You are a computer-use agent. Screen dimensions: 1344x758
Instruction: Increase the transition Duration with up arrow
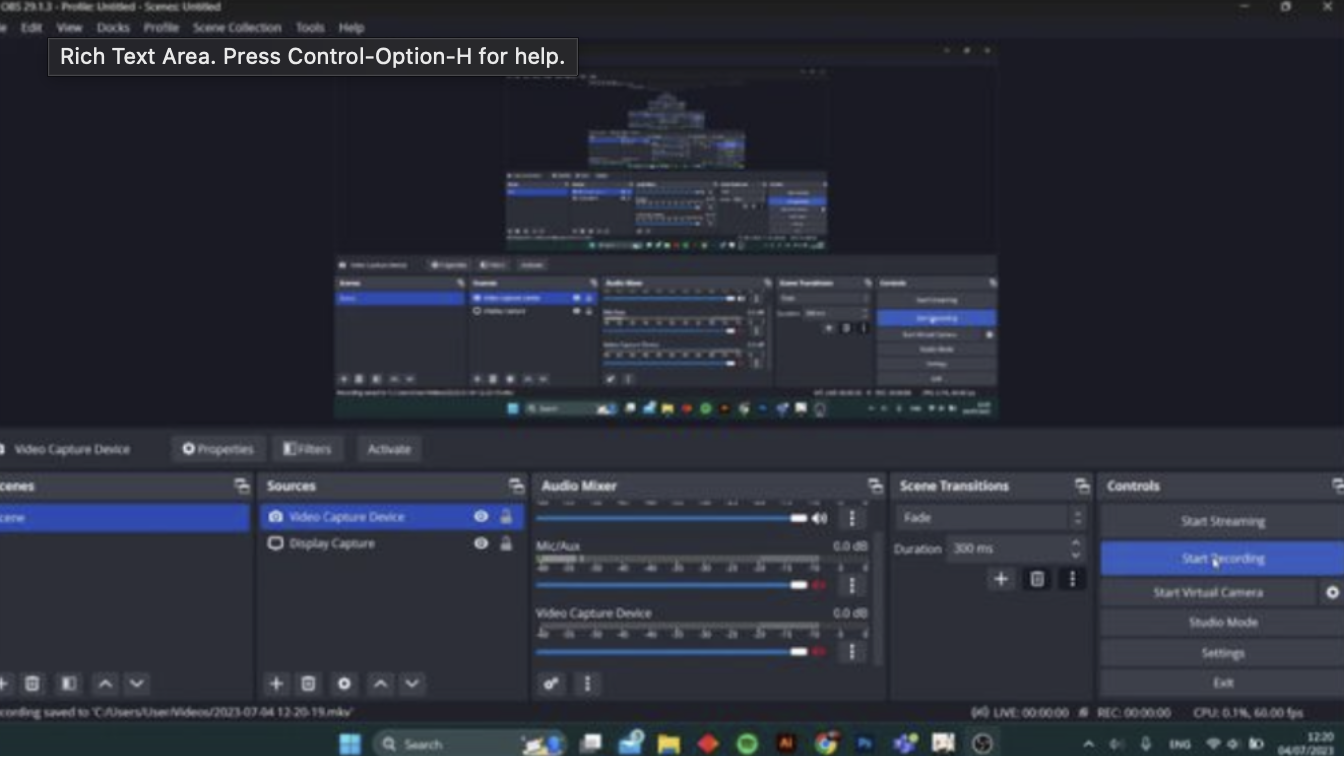click(x=1076, y=543)
